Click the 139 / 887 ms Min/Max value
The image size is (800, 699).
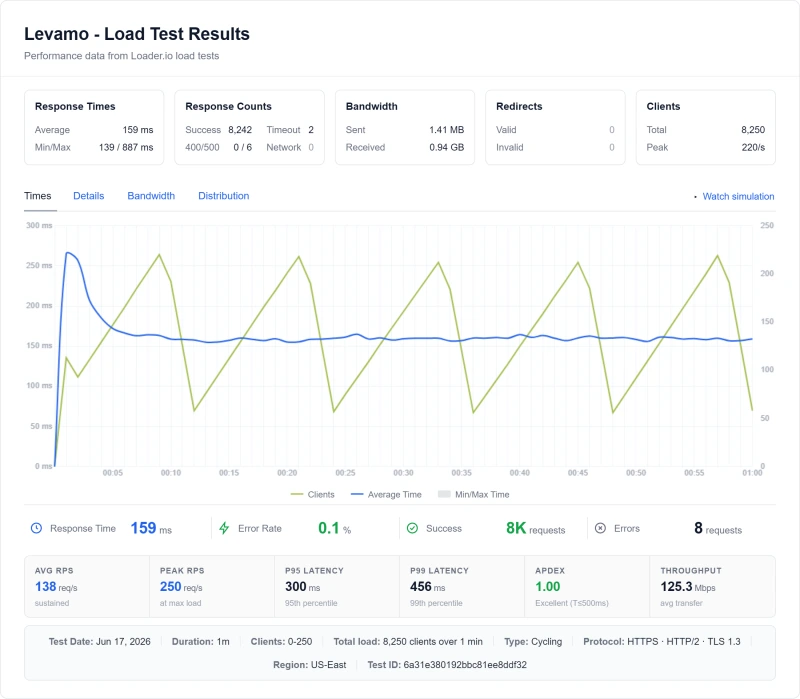[x=126, y=147]
